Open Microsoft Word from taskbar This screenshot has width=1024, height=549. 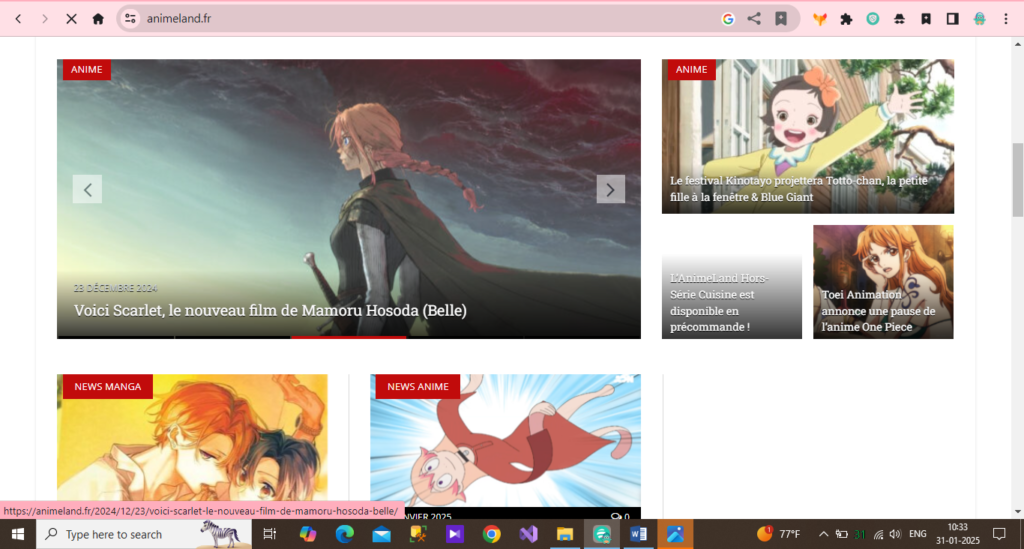click(x=639, y=534)
